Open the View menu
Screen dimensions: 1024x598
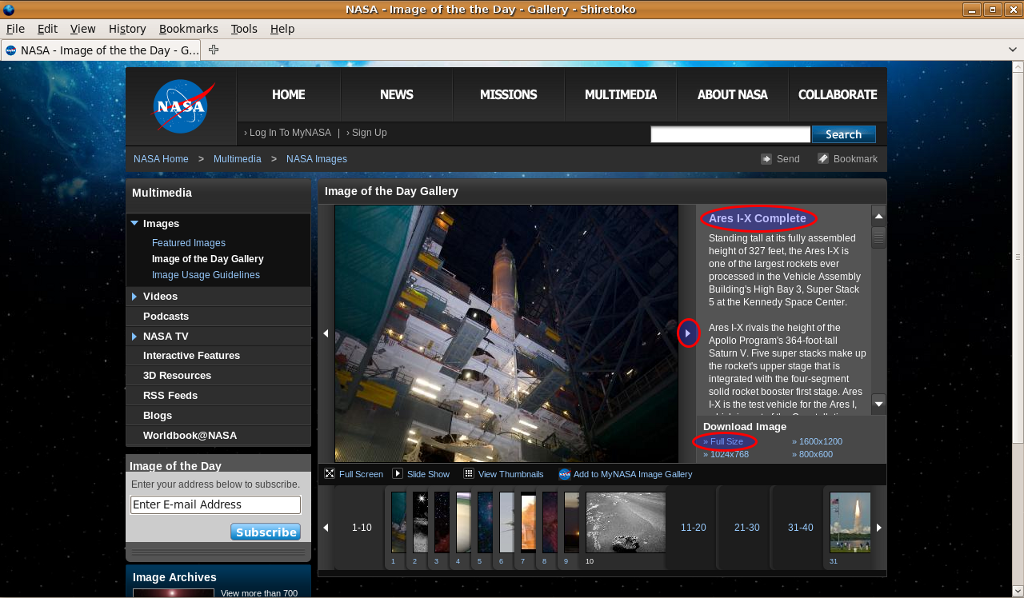click(83, 29)
